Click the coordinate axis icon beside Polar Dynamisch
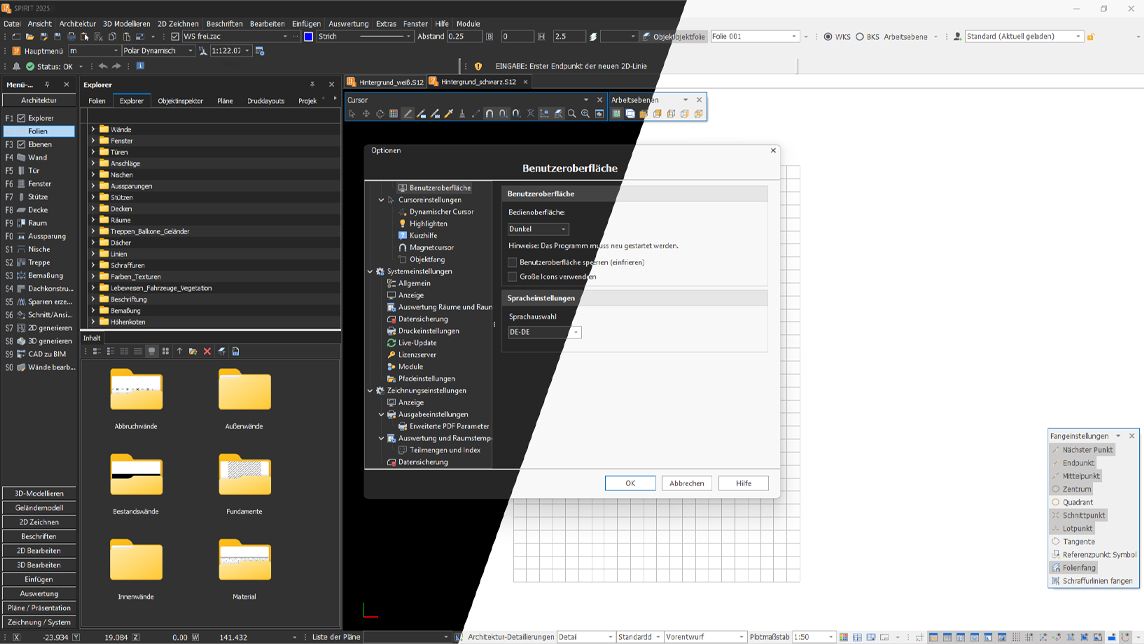Screen dimensions: 1144x644 tap(203, 51)
